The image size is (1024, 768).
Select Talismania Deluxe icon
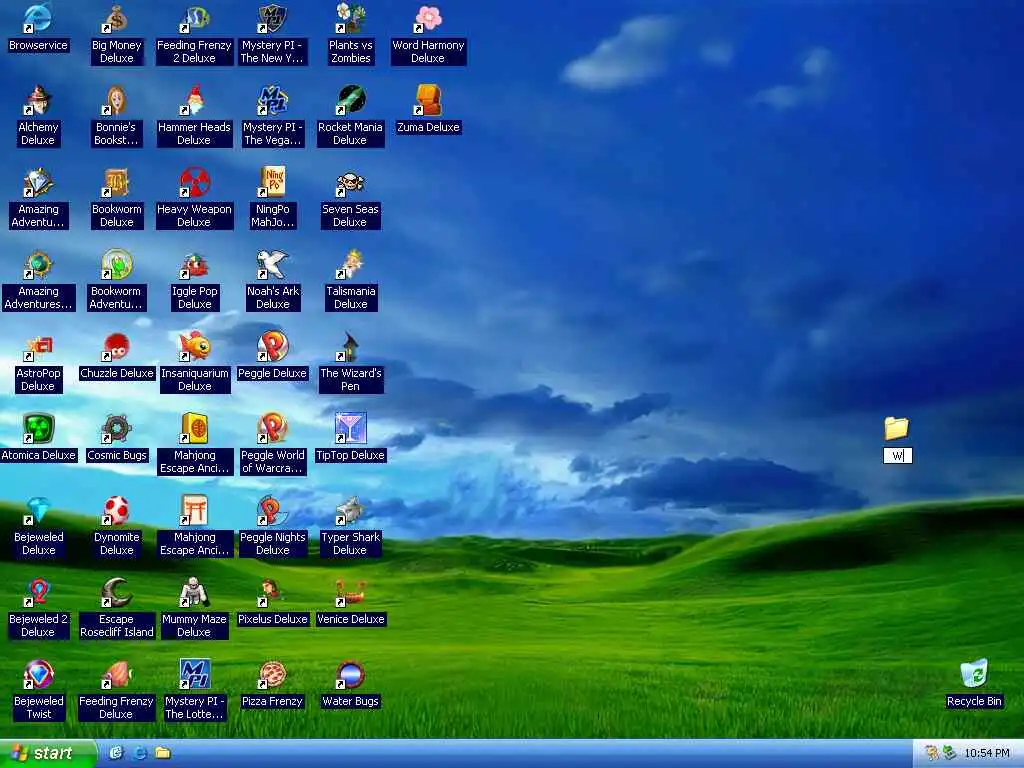pos(351,264)
